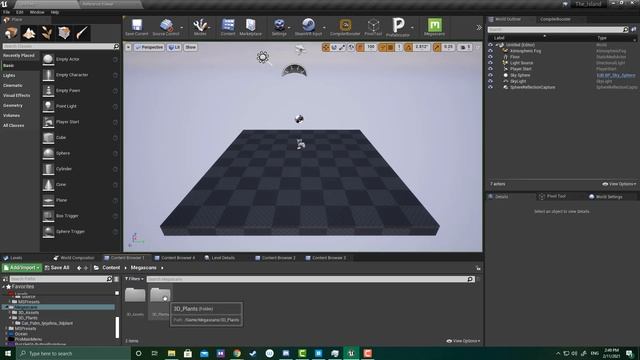The width and height of the screenshot is (640, 360).
Task: Switch to Place mode icon
Action: 11,33
